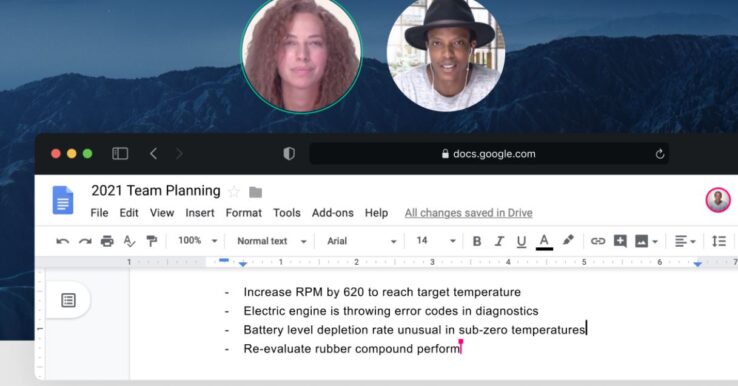Screen dimensions: 738x386
Task: Click the docs.google.com address bar
Action: coord(489,154)
